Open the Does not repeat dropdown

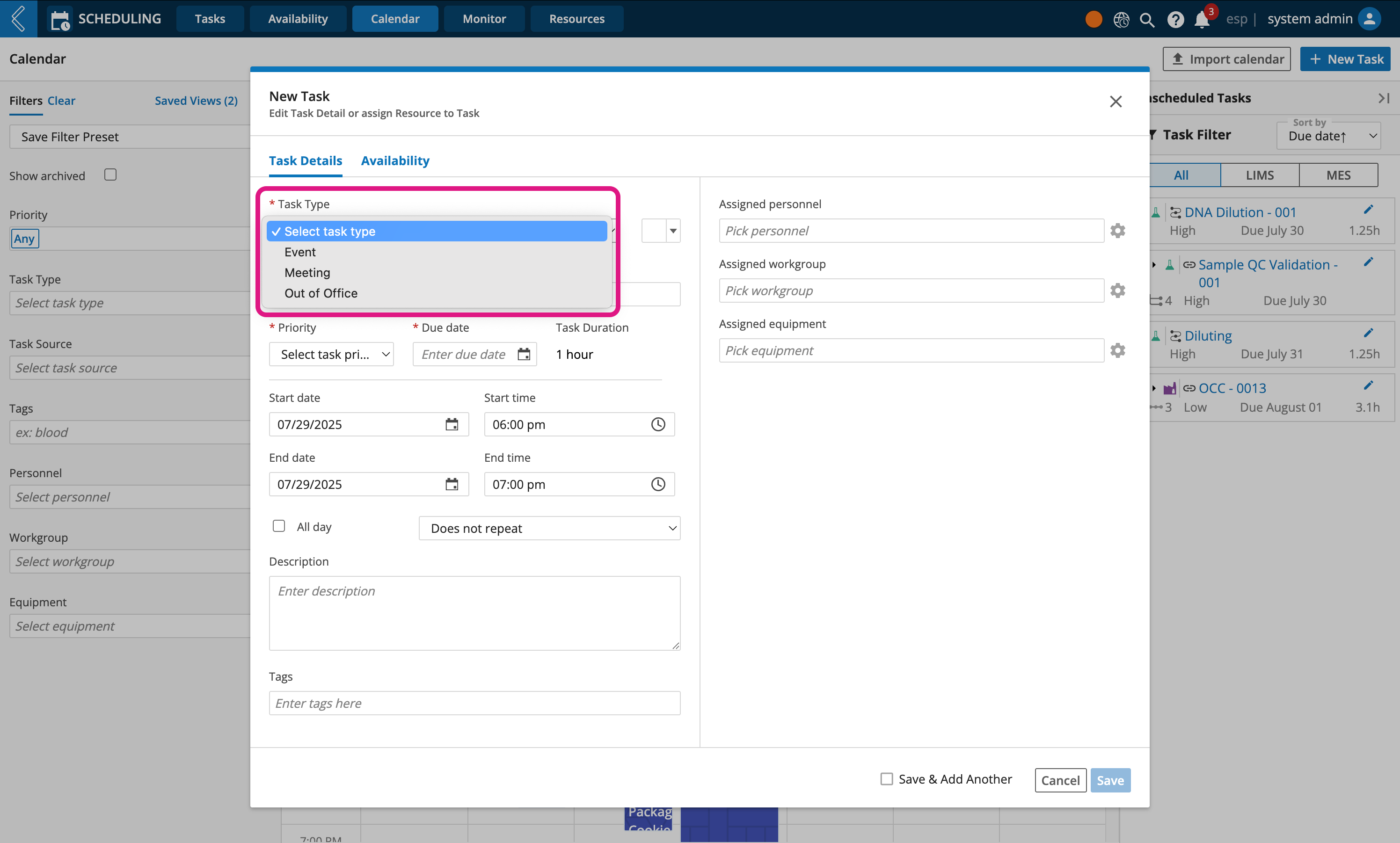pyautogui.click(x=549, y=528)
